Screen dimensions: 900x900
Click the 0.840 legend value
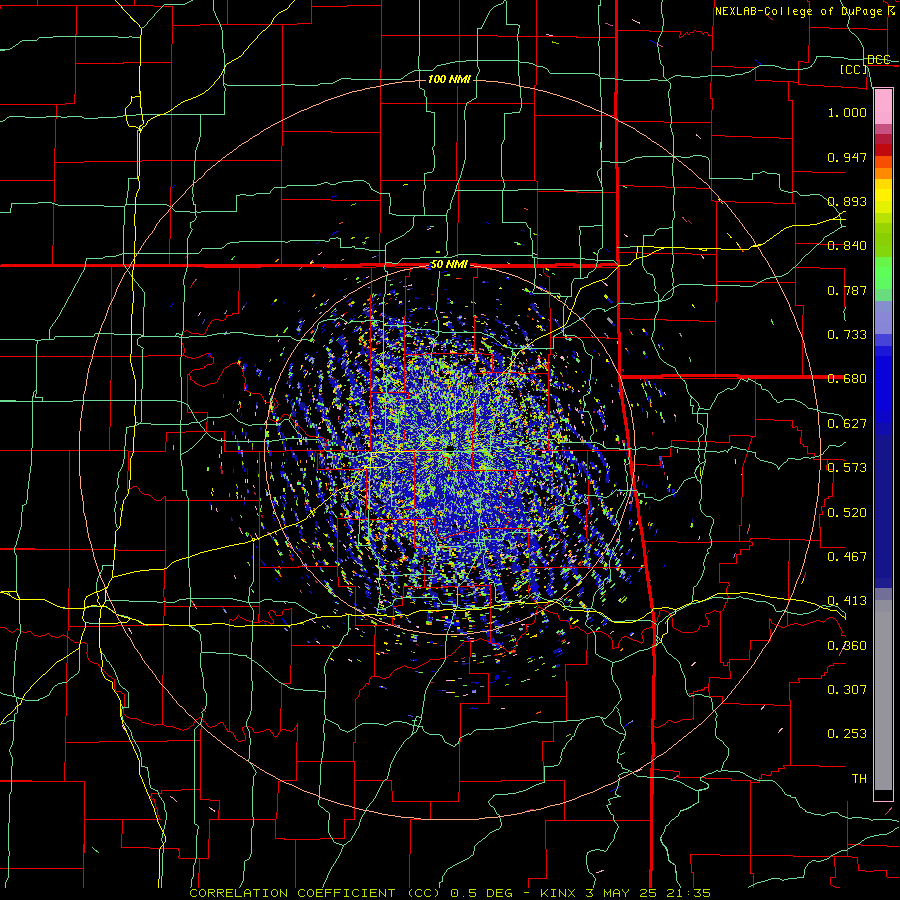point(847,246)
